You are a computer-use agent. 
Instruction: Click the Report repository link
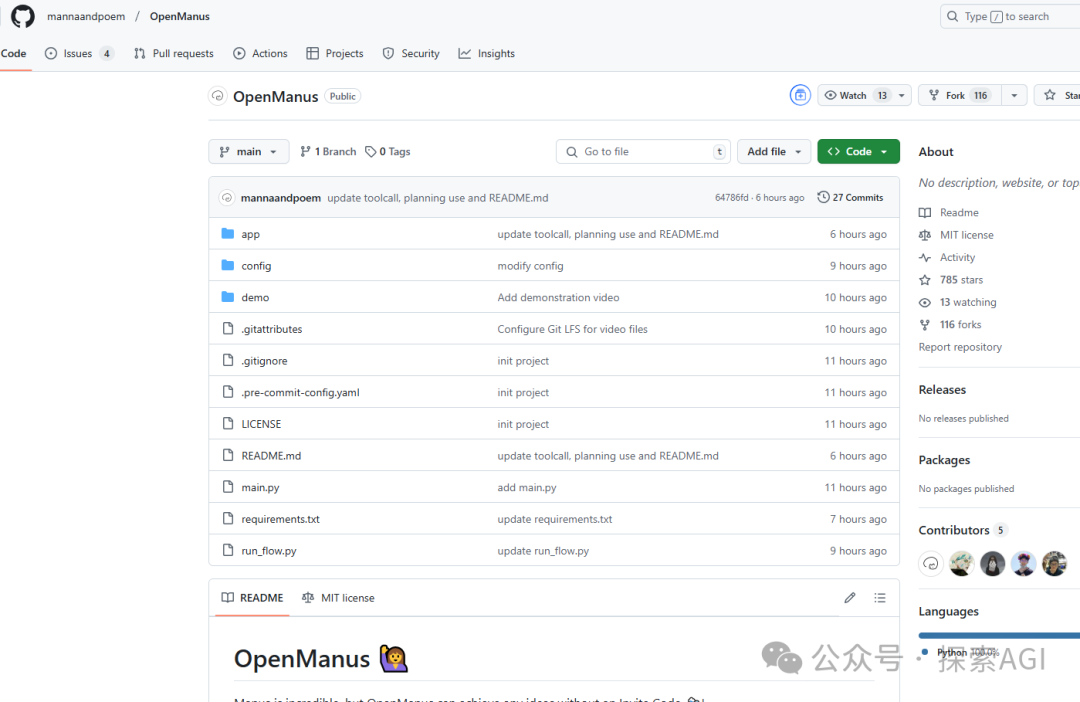pos(960,347)
